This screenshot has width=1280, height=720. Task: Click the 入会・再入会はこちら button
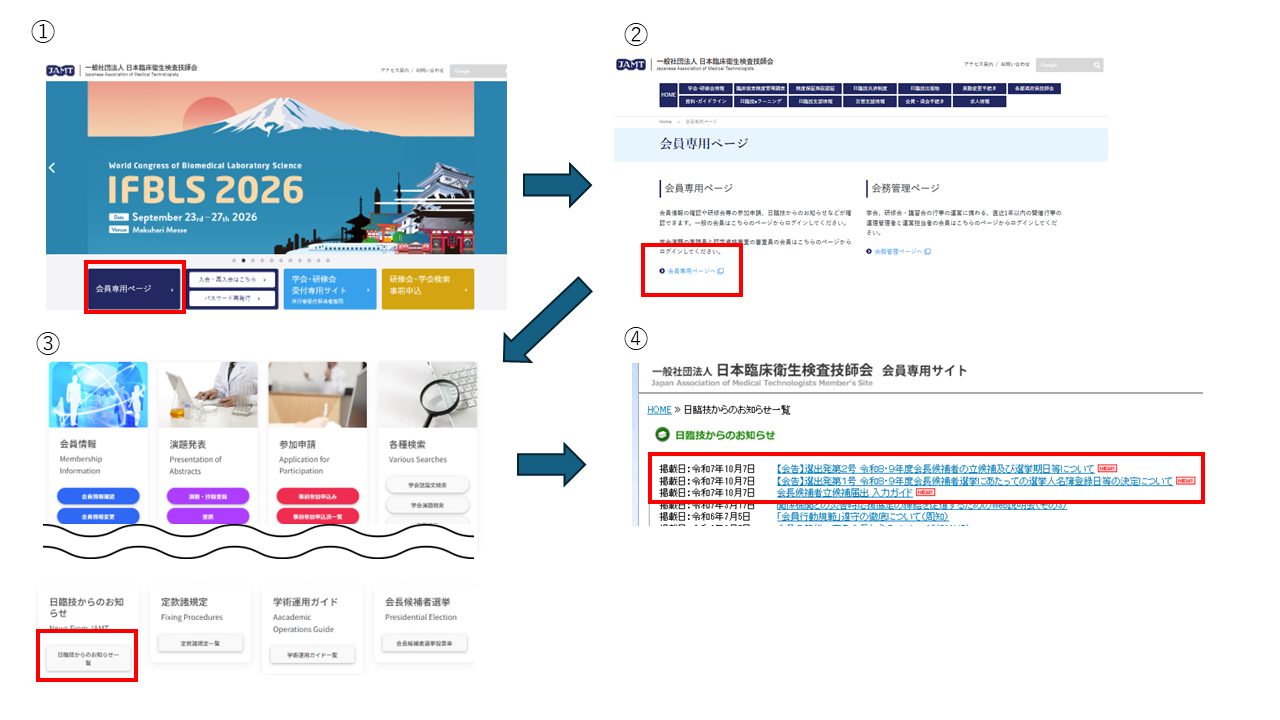click(x=232, y=280)
